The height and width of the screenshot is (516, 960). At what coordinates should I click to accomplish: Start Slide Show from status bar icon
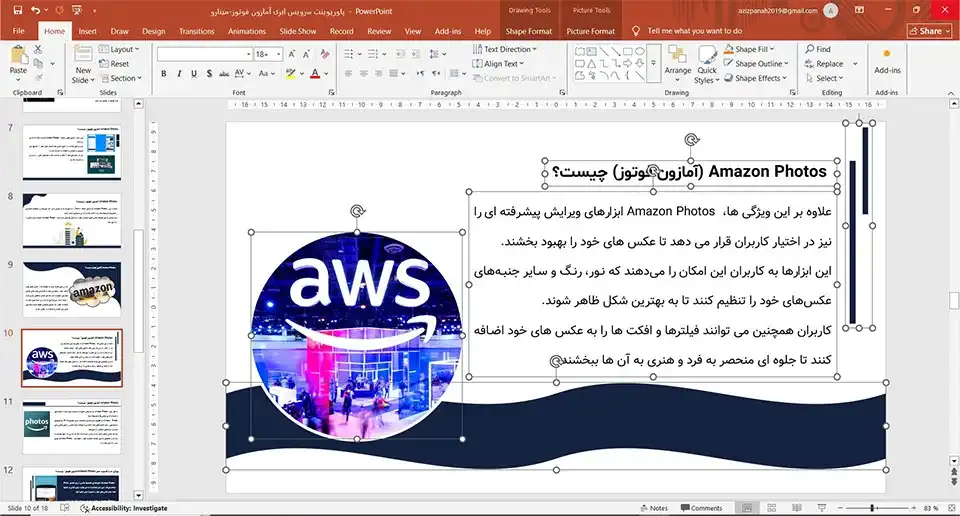pos(822,508)
